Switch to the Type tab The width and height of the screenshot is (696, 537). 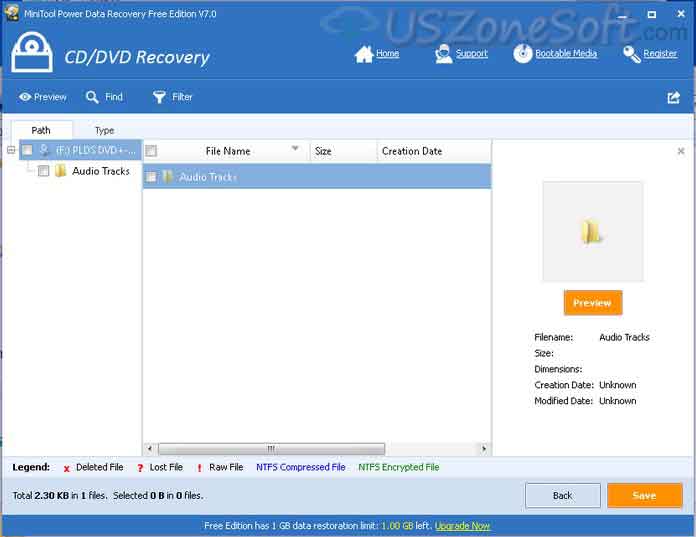pos(104,130)
